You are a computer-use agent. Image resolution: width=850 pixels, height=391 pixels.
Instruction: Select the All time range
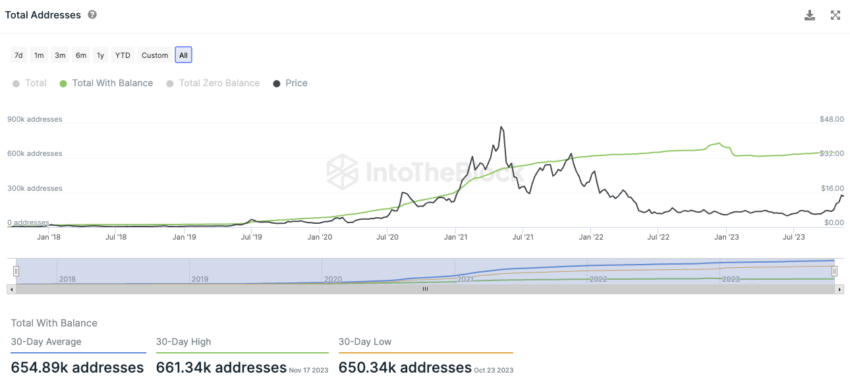pyautogui.click(x=183, y=55)
